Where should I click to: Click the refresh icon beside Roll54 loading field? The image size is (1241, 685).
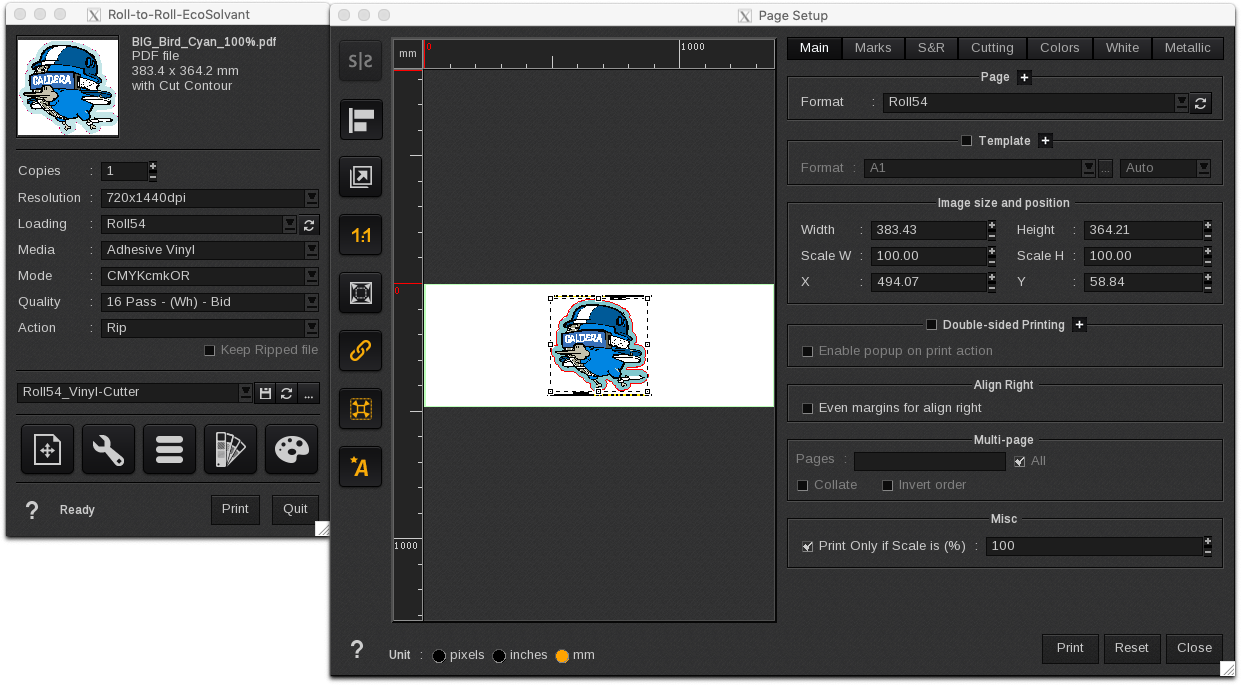click(309, 225)
